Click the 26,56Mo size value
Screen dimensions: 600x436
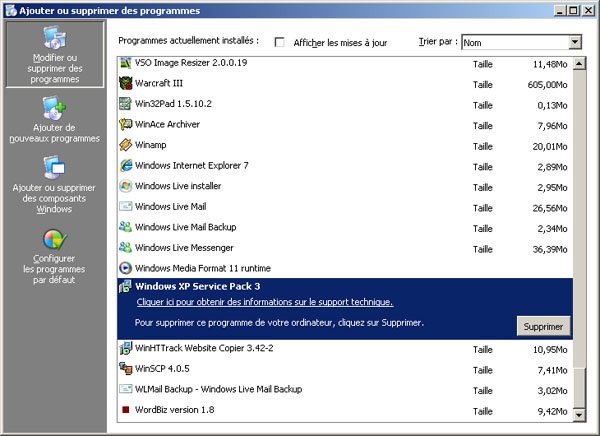(550, 209)
